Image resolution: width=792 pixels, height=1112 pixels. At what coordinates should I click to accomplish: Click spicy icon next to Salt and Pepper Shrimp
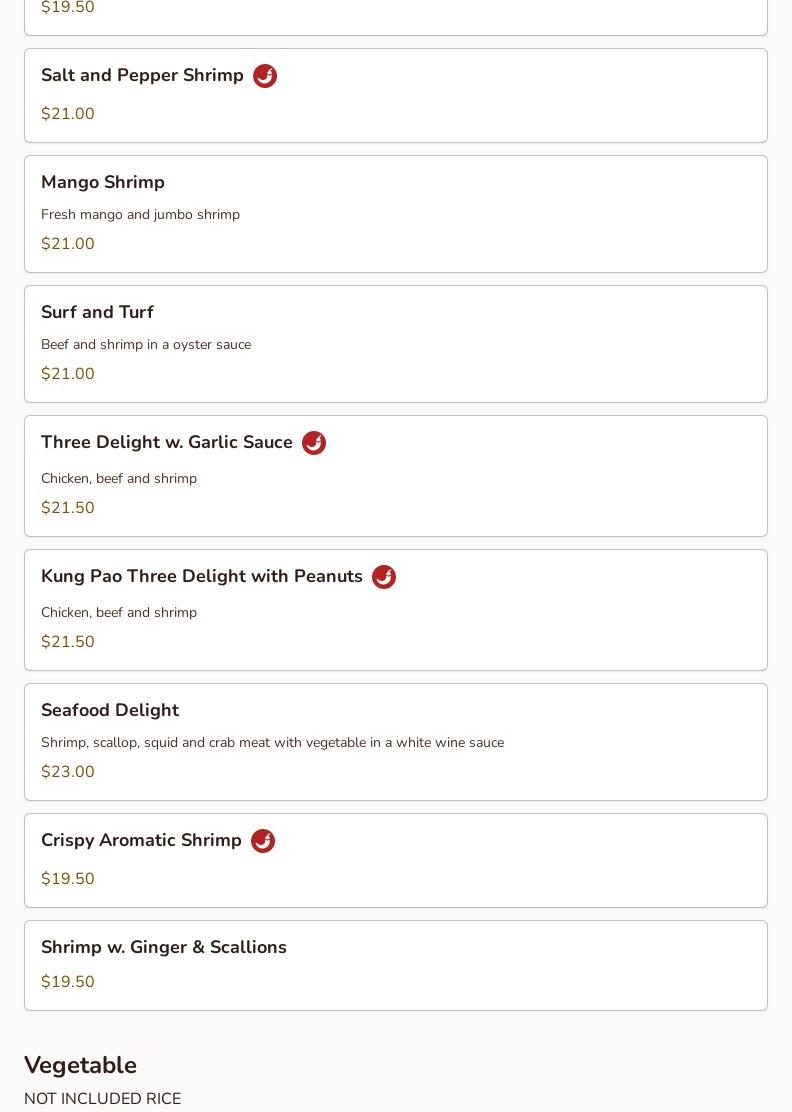click(265, 76)
